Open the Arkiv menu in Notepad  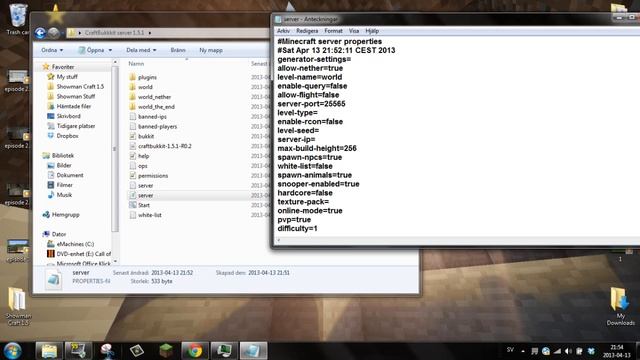[x=283, y=31]
